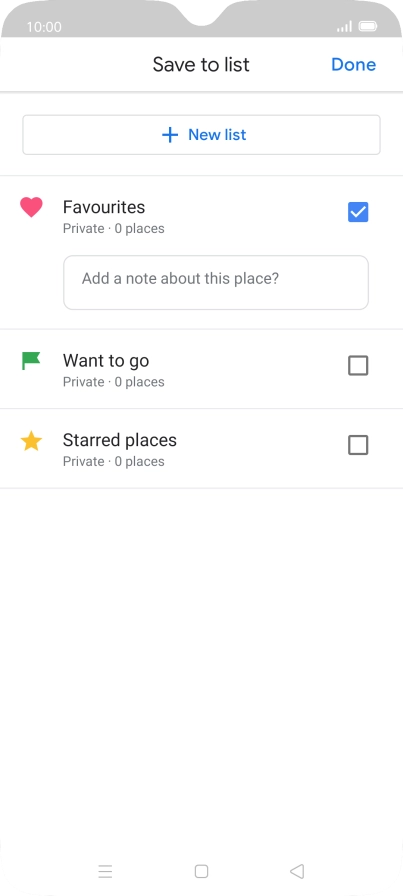Create a New list
Viewport: 403px width, 896px height.
pyautogui.click(x=201, y=135)
